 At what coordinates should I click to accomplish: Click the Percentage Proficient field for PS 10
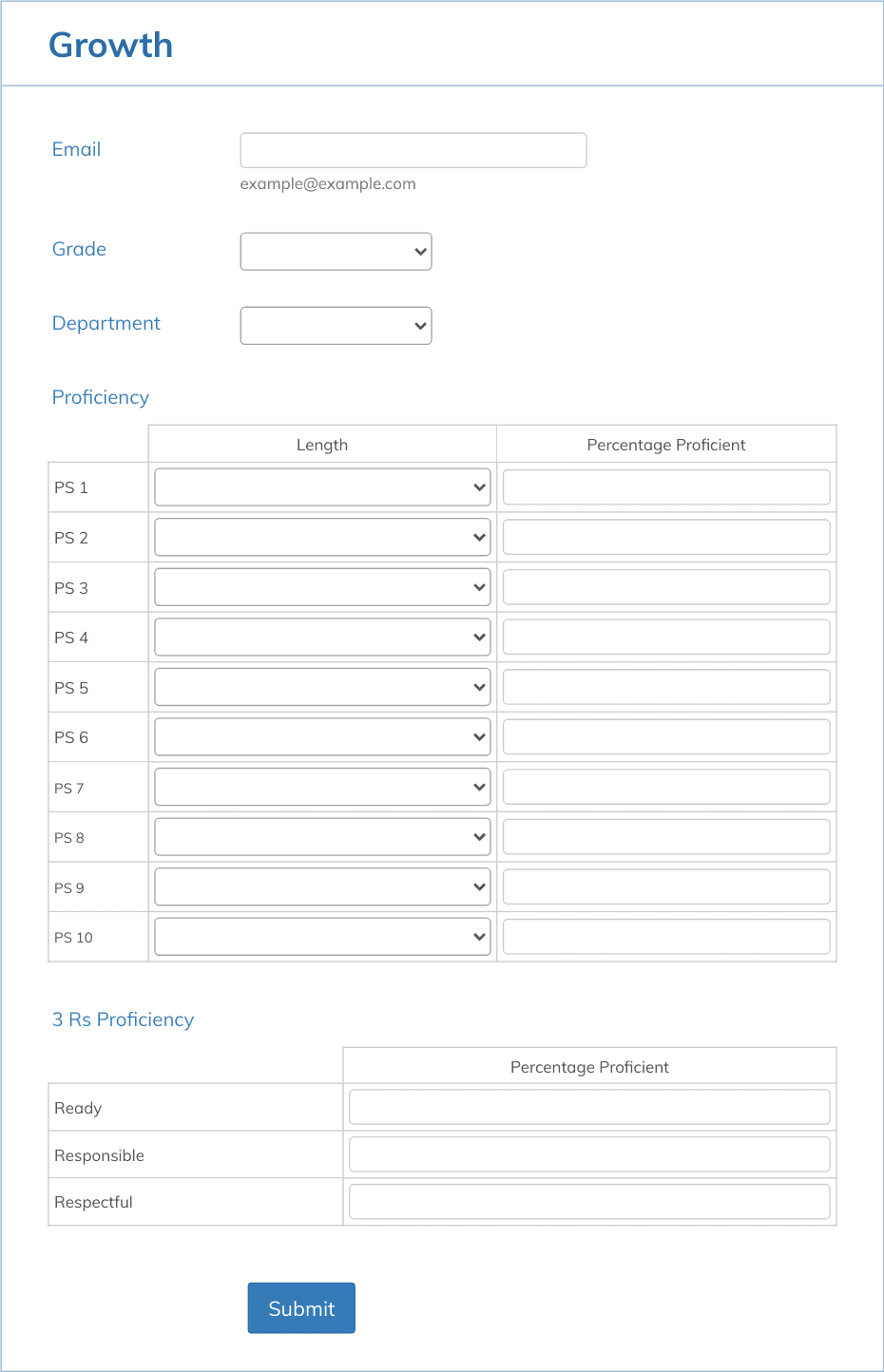pyautogui.click(x=665, y=936)
